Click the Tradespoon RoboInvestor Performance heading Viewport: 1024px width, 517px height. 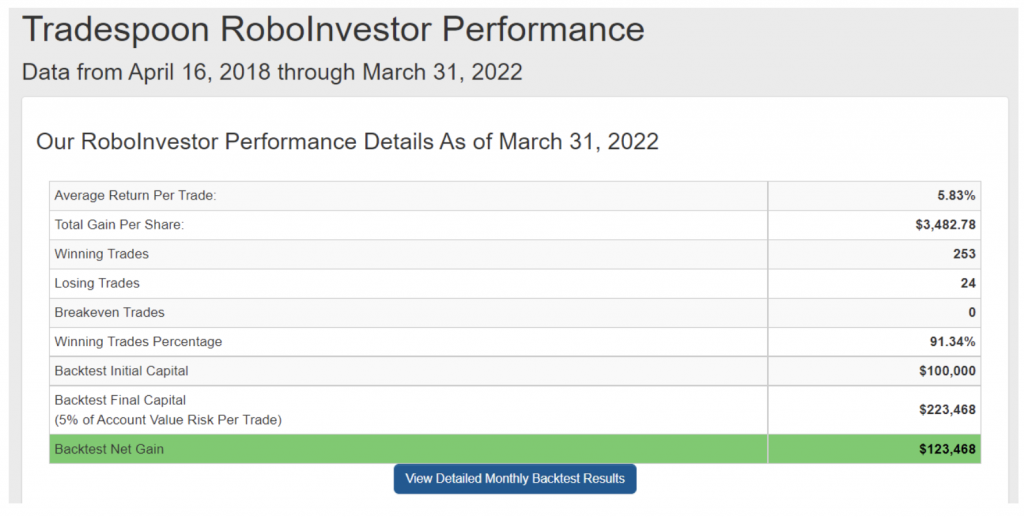(333, 29)
